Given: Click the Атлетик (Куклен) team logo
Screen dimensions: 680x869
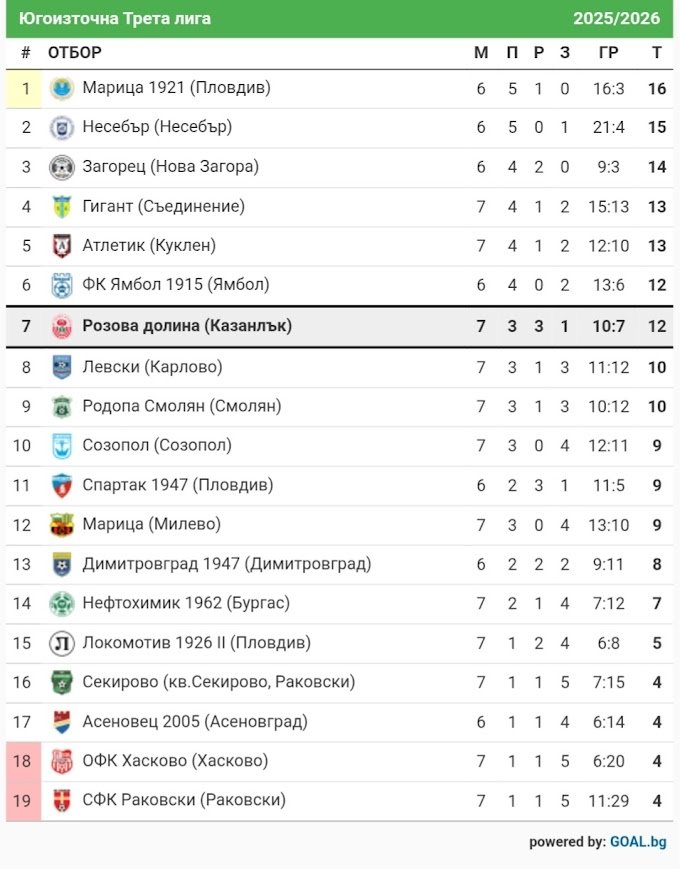Looking at the screenshot, I should [62, 246].
